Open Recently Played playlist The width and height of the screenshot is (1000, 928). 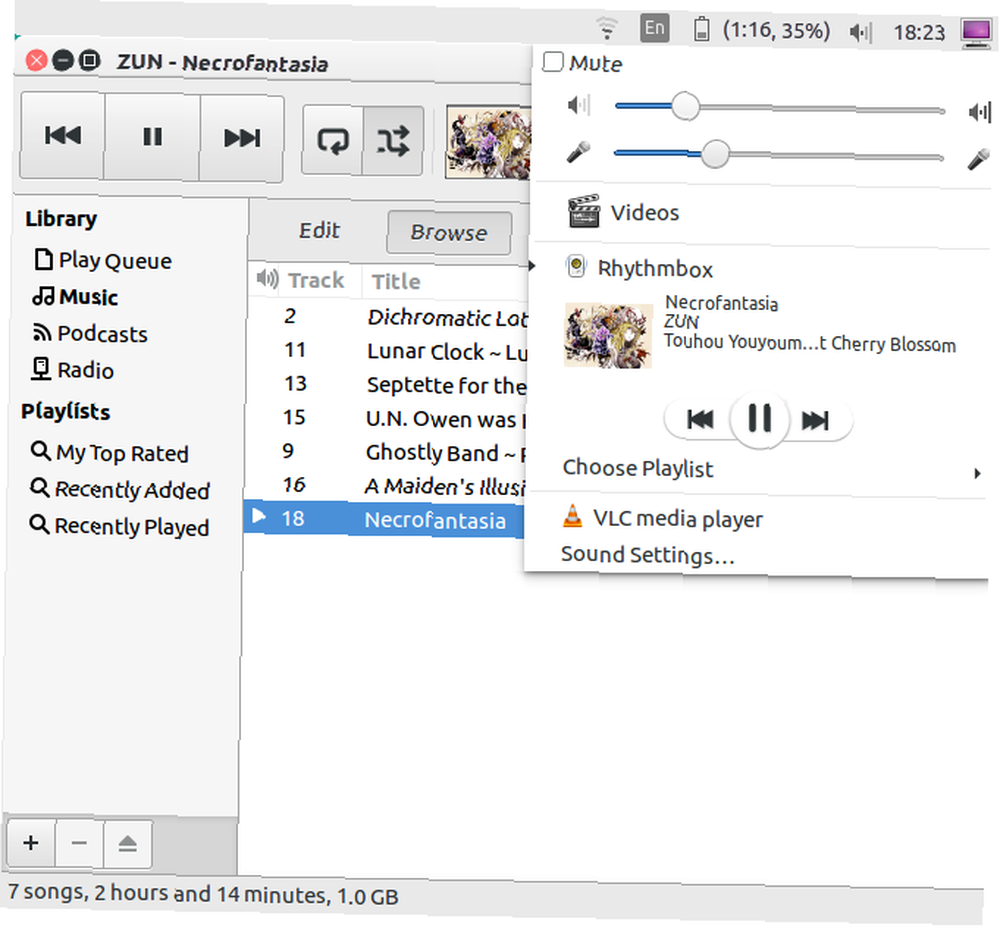pyautogui.click(x=119, y=526)
